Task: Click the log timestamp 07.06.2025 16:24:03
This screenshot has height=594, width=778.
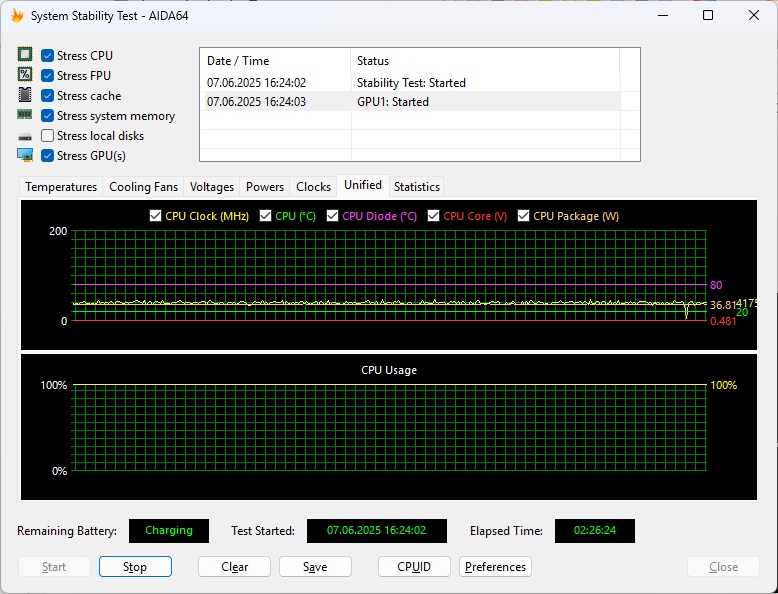Action: [257, 102]
